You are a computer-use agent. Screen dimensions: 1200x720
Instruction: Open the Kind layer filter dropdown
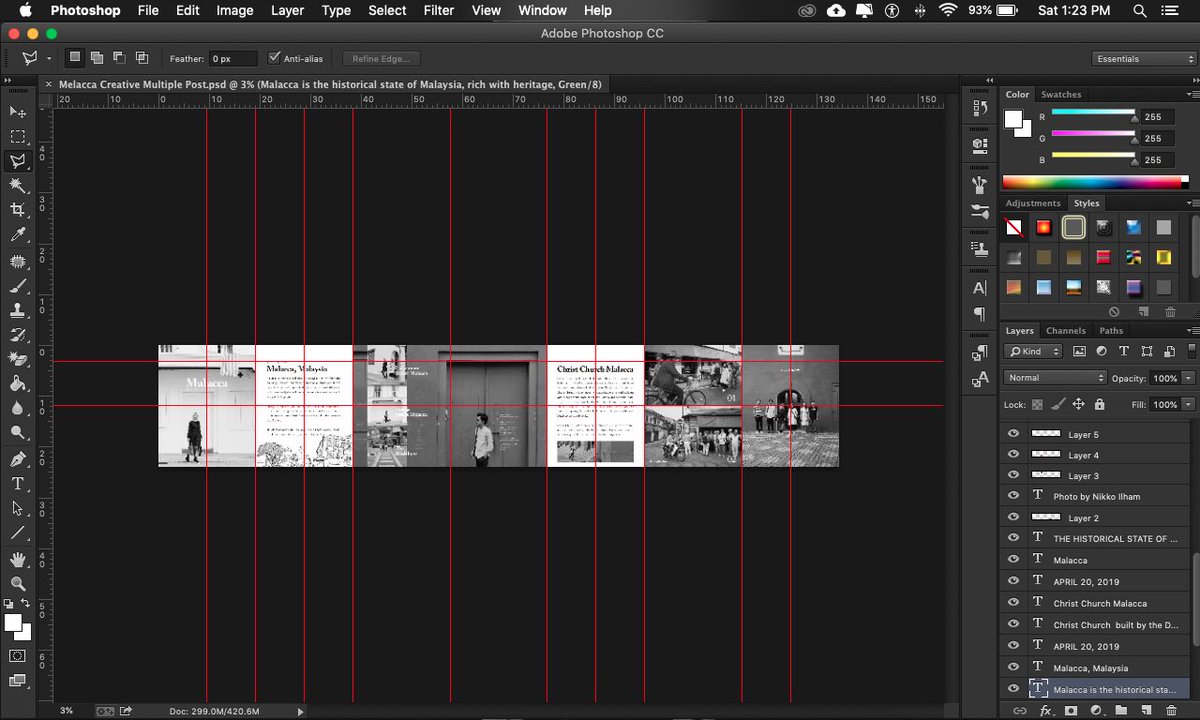point(1034,351)
